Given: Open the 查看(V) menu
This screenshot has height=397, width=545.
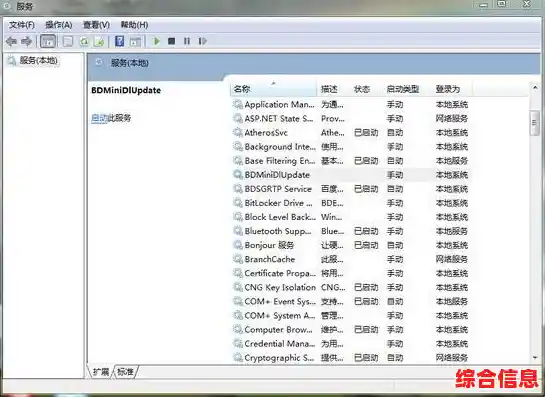Looking at the screenshot, I should click(96, 25).
